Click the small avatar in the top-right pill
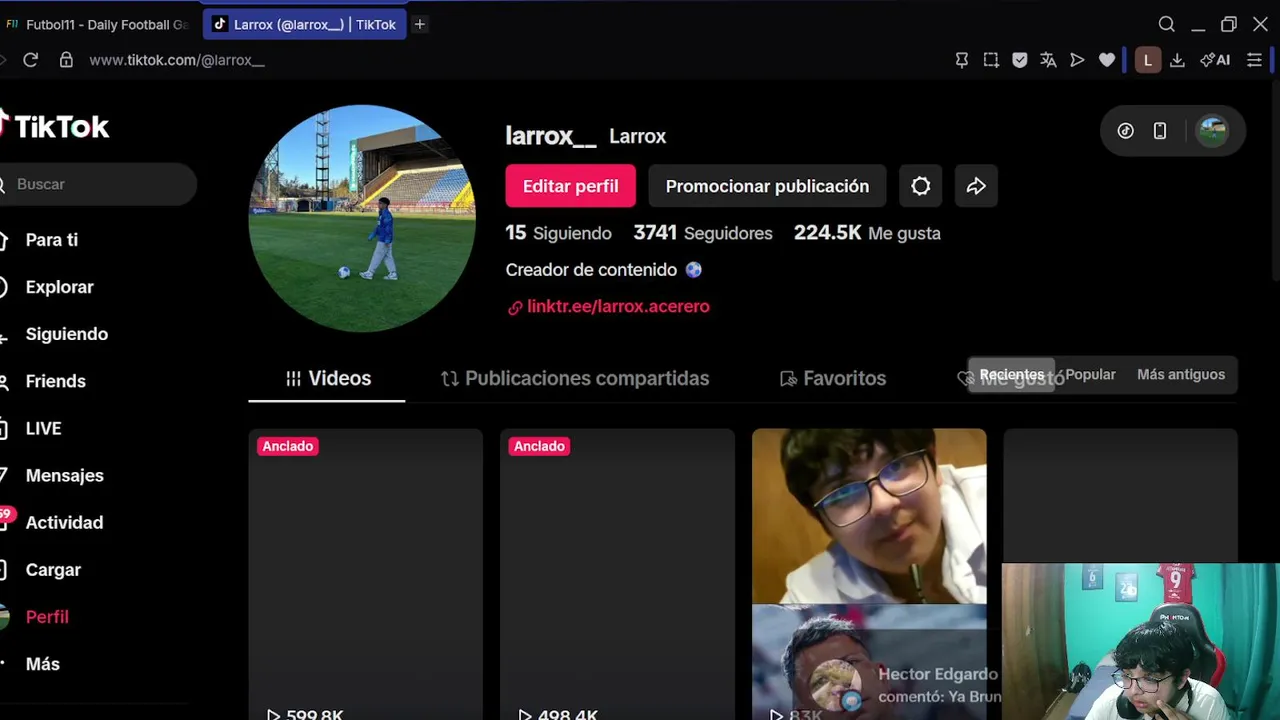The width and height of the screenshot is (1280, 720). [1213, 131]
